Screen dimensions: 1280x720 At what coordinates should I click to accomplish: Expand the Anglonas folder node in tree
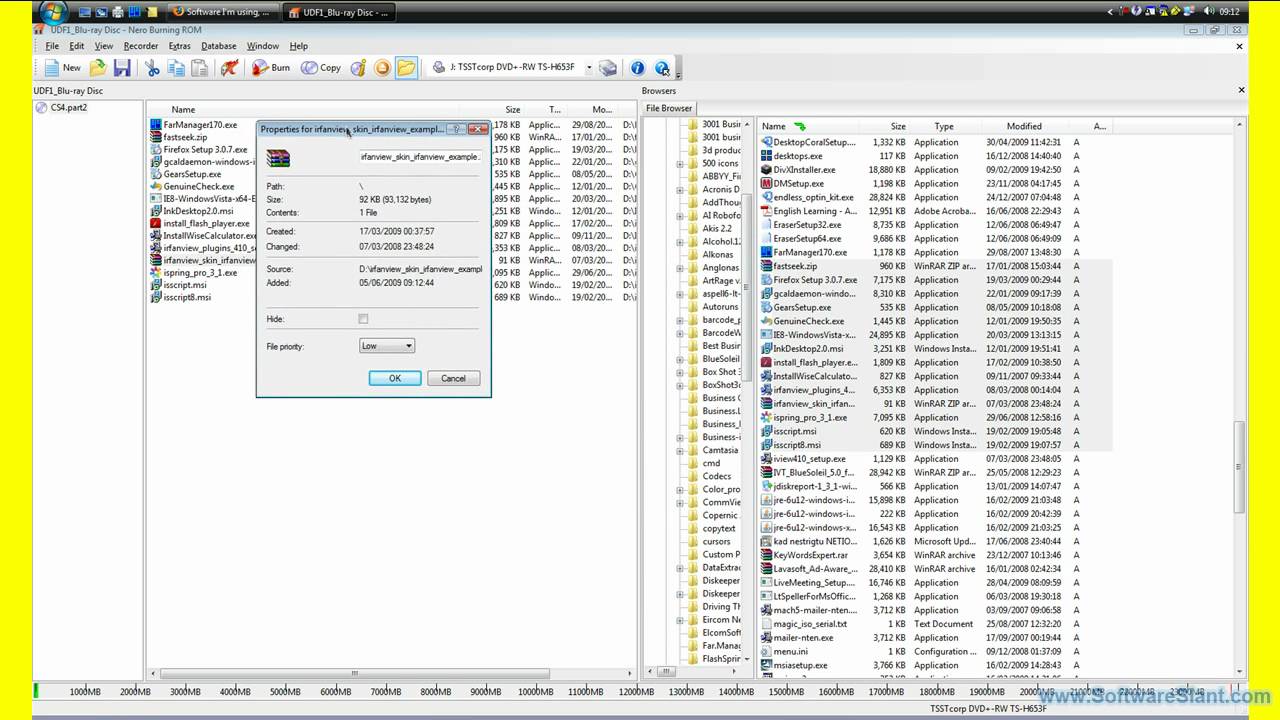(x=680, y=267)
